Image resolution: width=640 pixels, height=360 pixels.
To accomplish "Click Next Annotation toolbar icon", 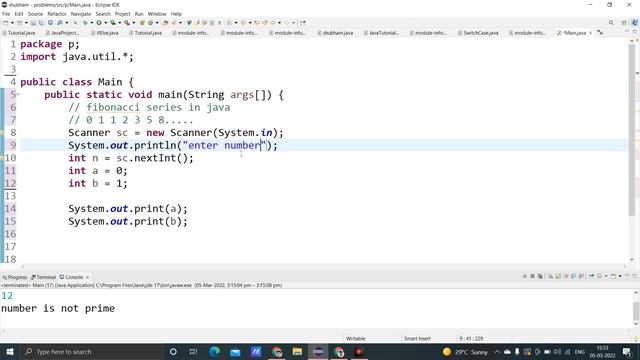I will pos(229,23).
